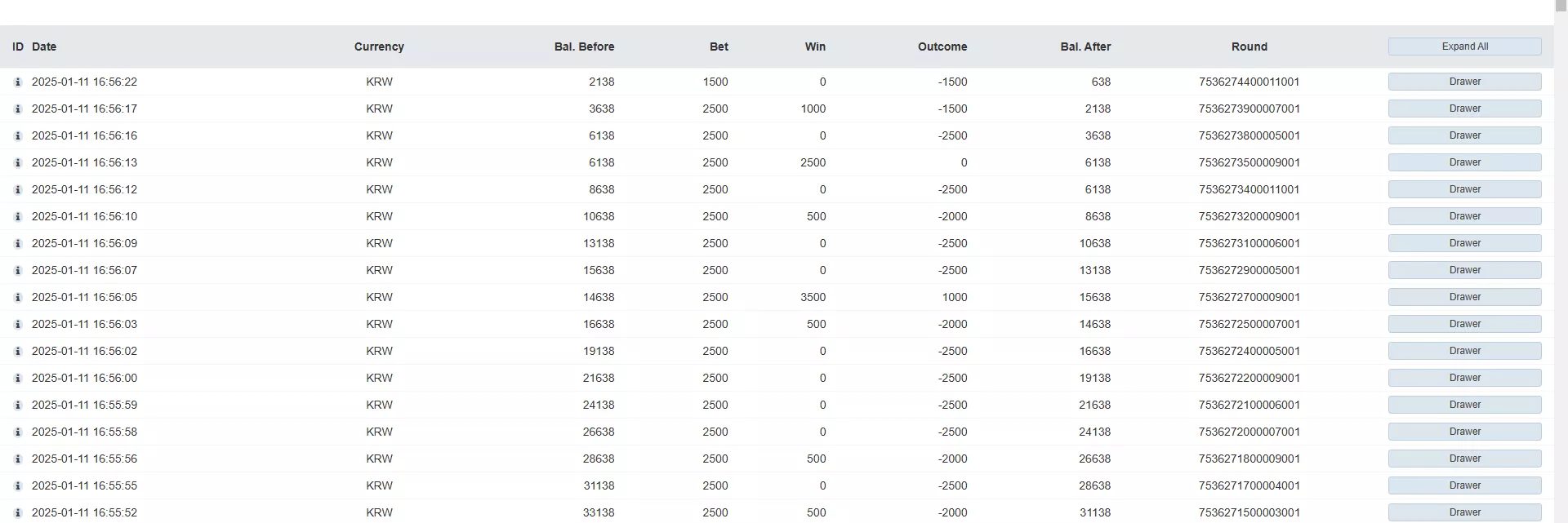Select round number 7536272000007001
The width and height of the screenshot is (1568, 523).
click(x=1249, y=432)
